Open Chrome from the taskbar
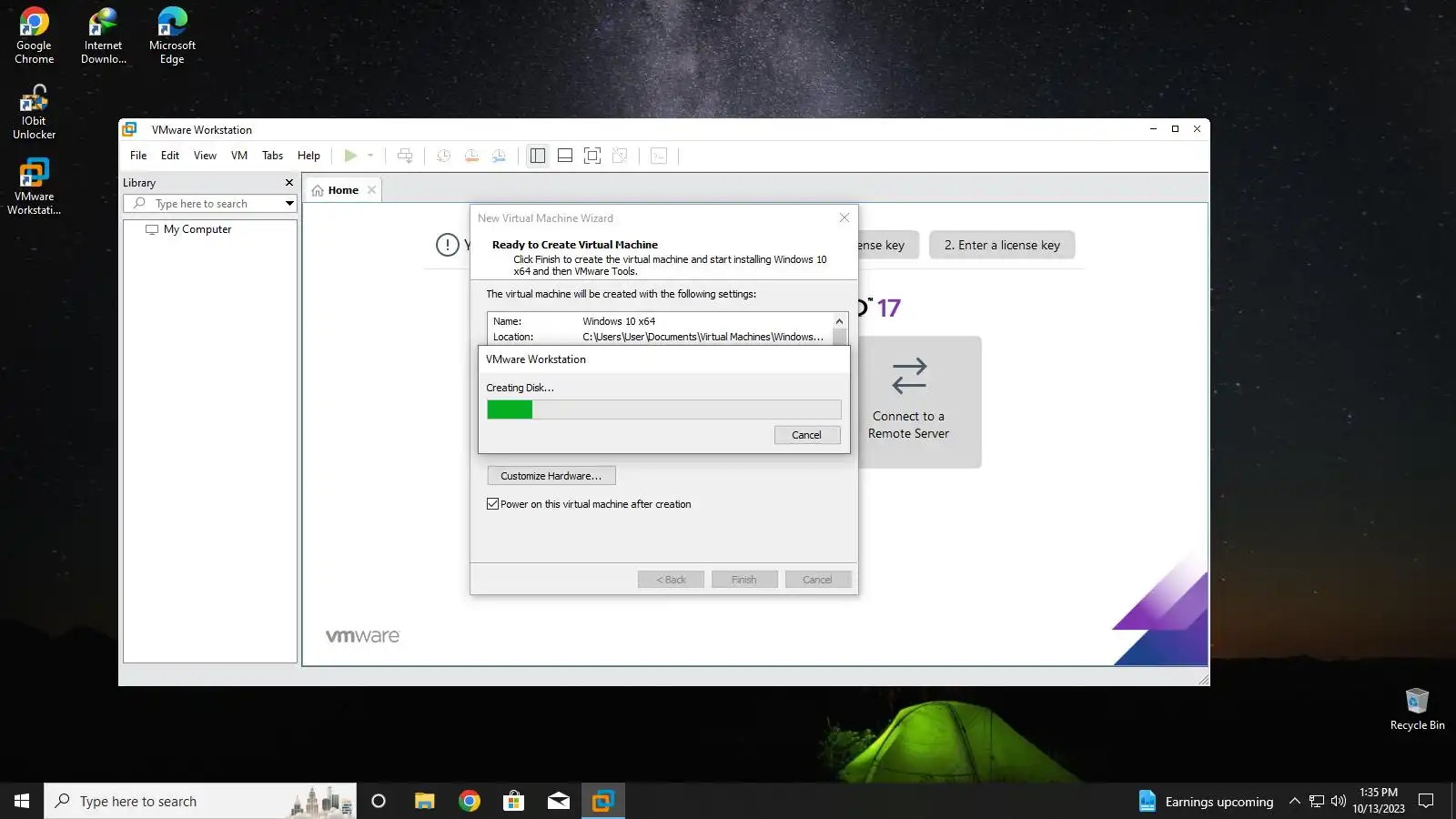 [470, 801]
